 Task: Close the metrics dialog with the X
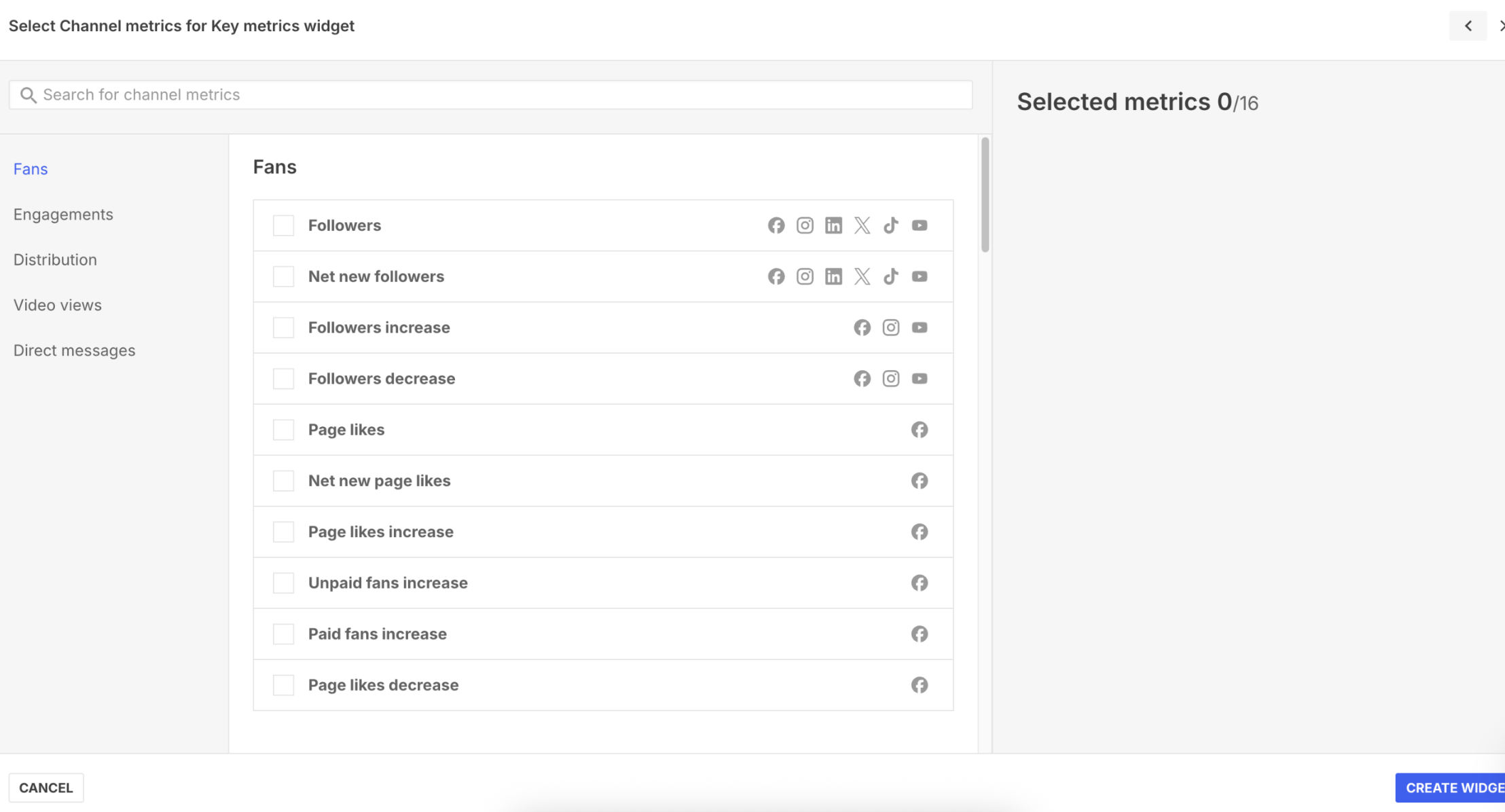[x=1502, y=26]
